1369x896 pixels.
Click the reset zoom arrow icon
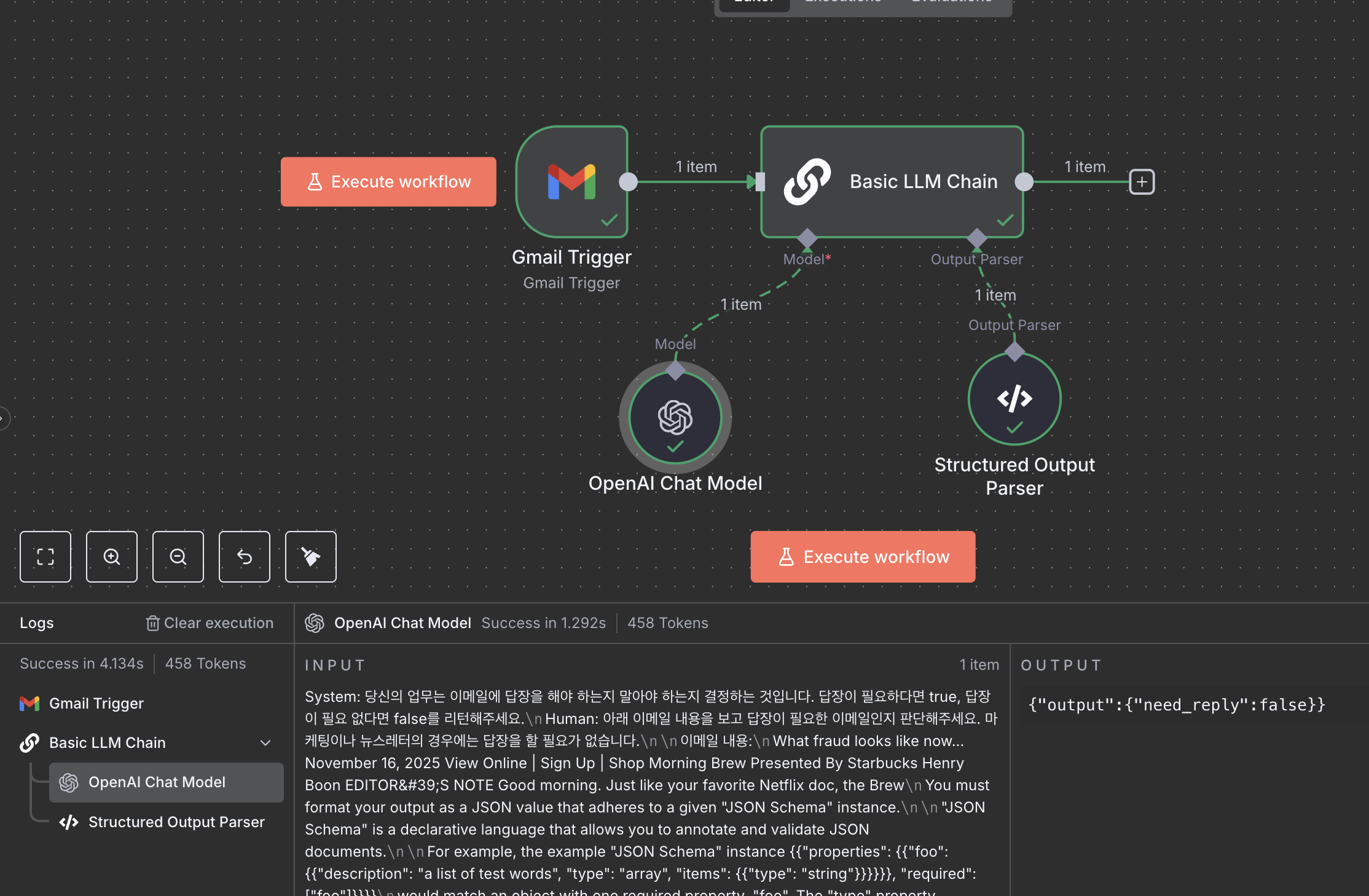pyautogui.click(x=245, y=557)
